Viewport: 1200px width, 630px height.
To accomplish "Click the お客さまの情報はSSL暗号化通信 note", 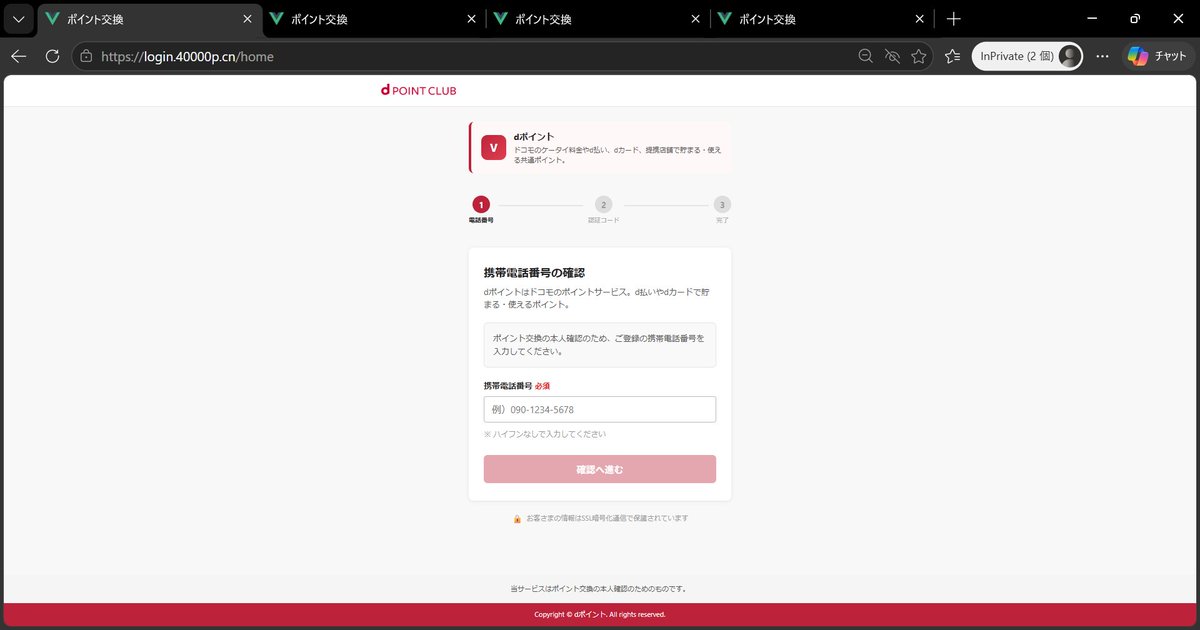I will [607, 518].
